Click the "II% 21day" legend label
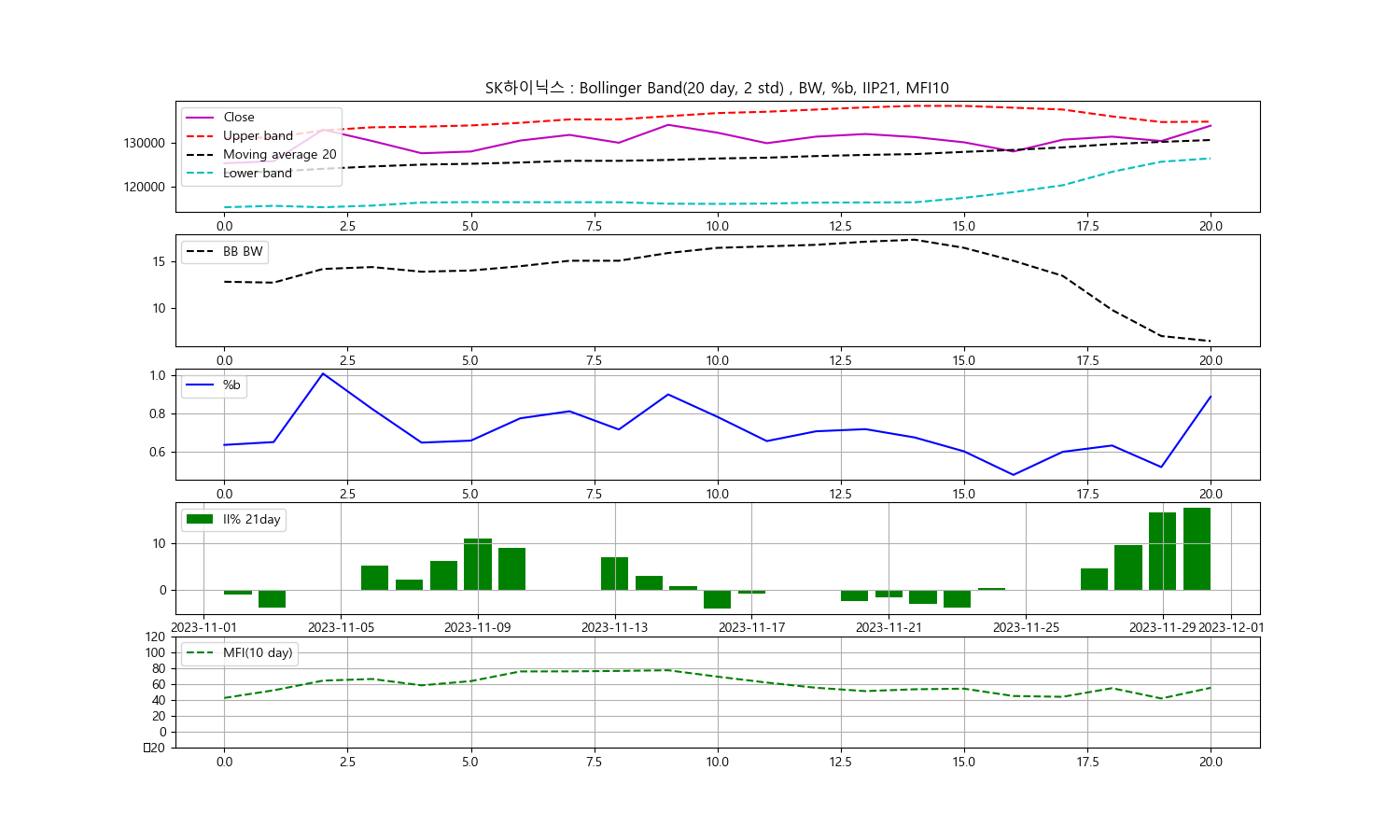The height and width of the screenshot is (840, 1400). click(x=252, y=520)
